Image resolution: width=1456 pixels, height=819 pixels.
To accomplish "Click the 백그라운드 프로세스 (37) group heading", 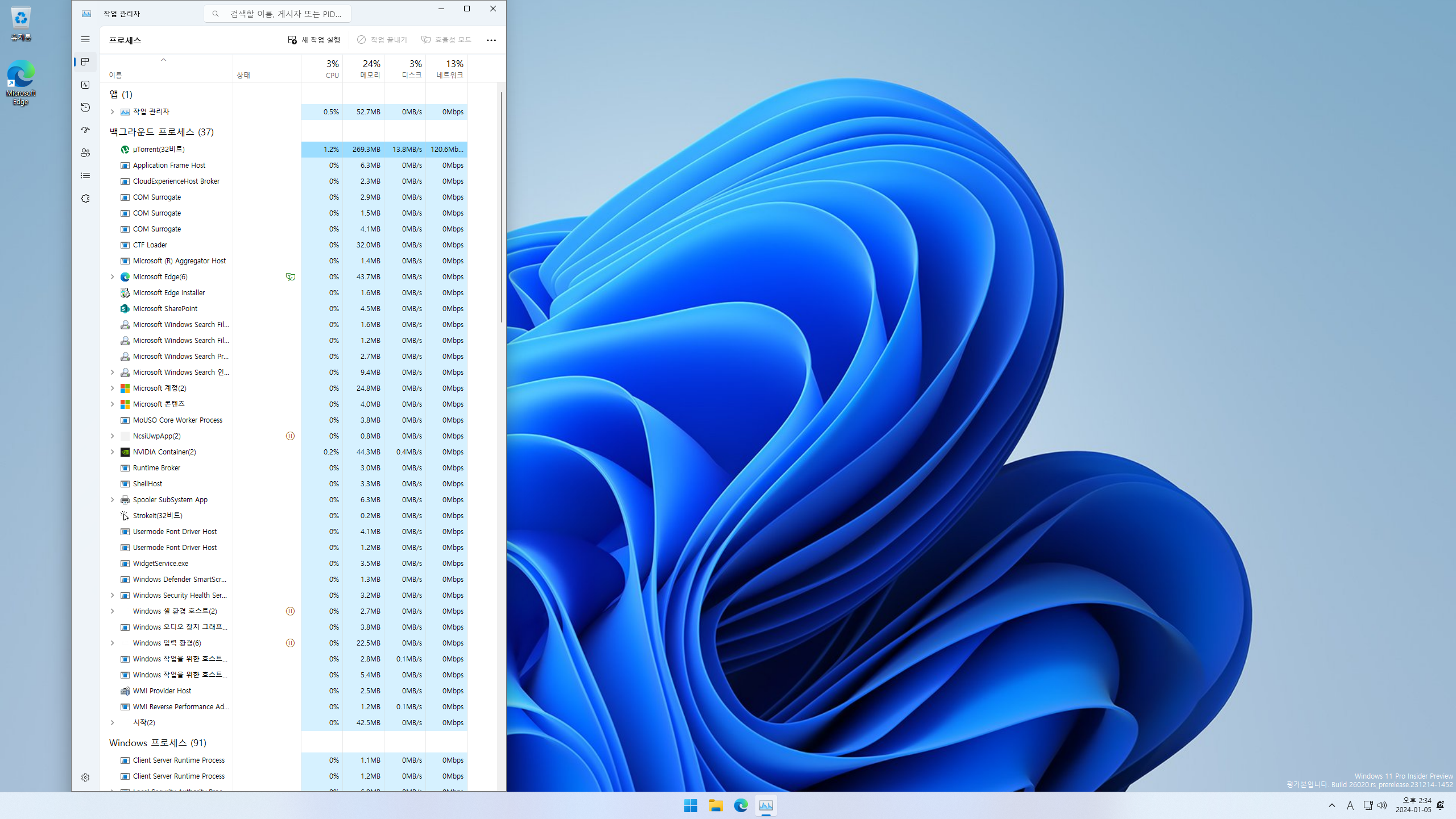I will [x=162, y=132].
